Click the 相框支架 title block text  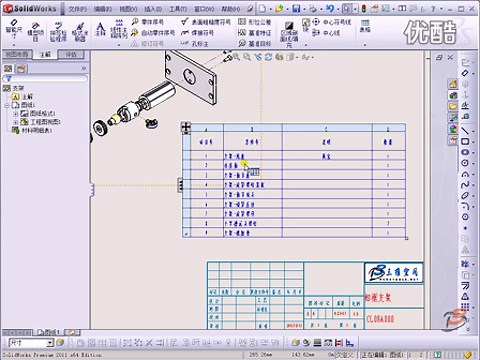point(377,298)
